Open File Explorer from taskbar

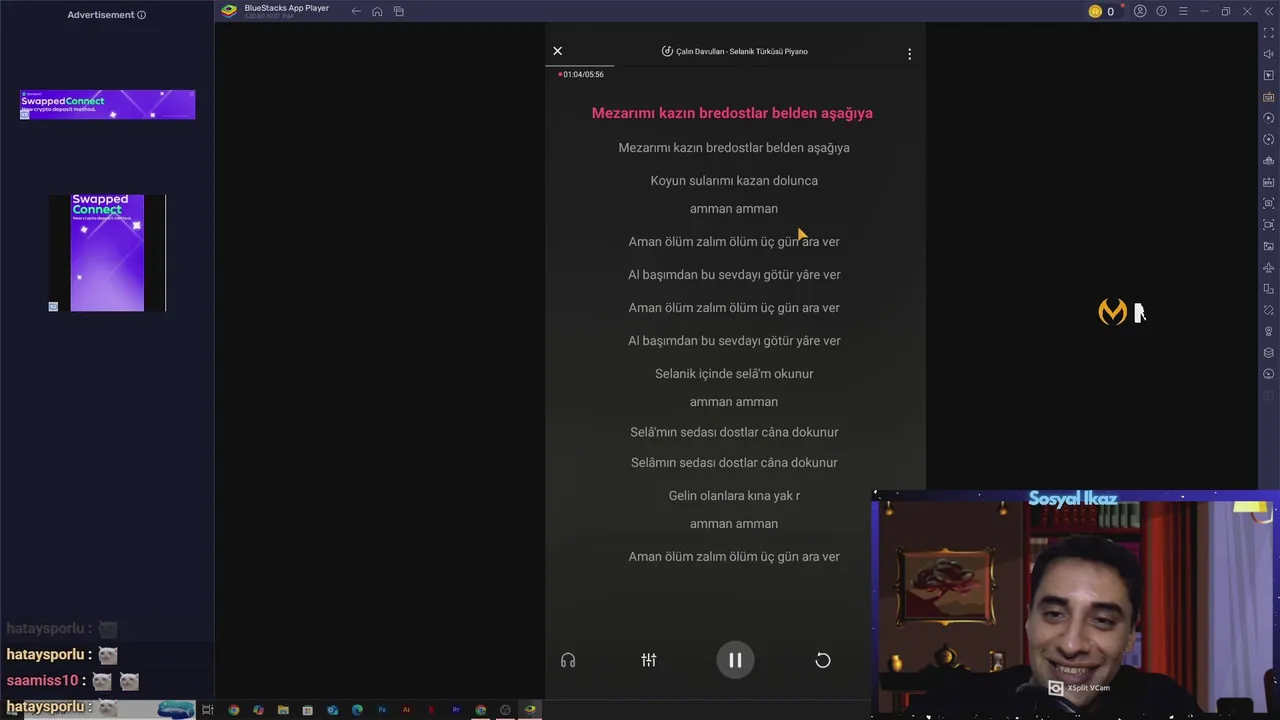click(x=283, y=710)
